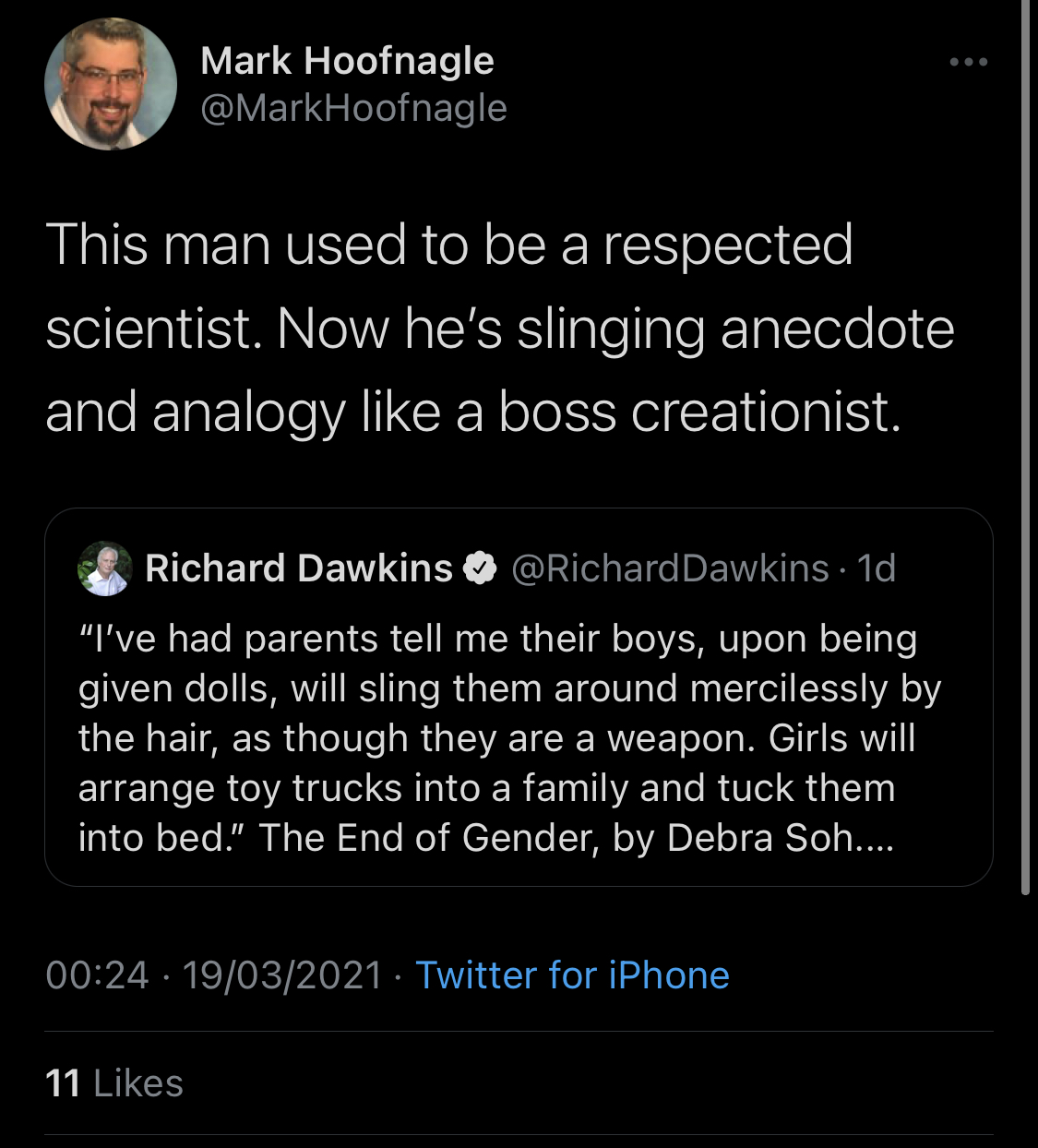Open the quoted Richard Dawkins tweet card

(x=519, y=697)
